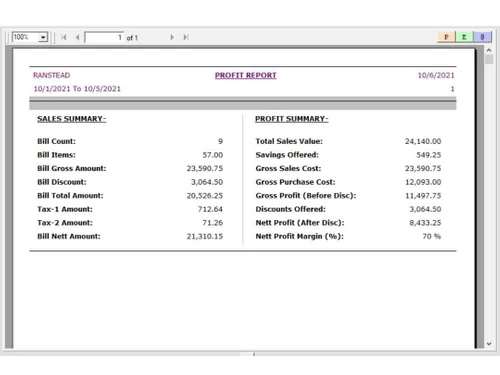Select Total Sales Value 24,140.00
The height and width of the screenshot is (375, 500).
pos(423,141)
